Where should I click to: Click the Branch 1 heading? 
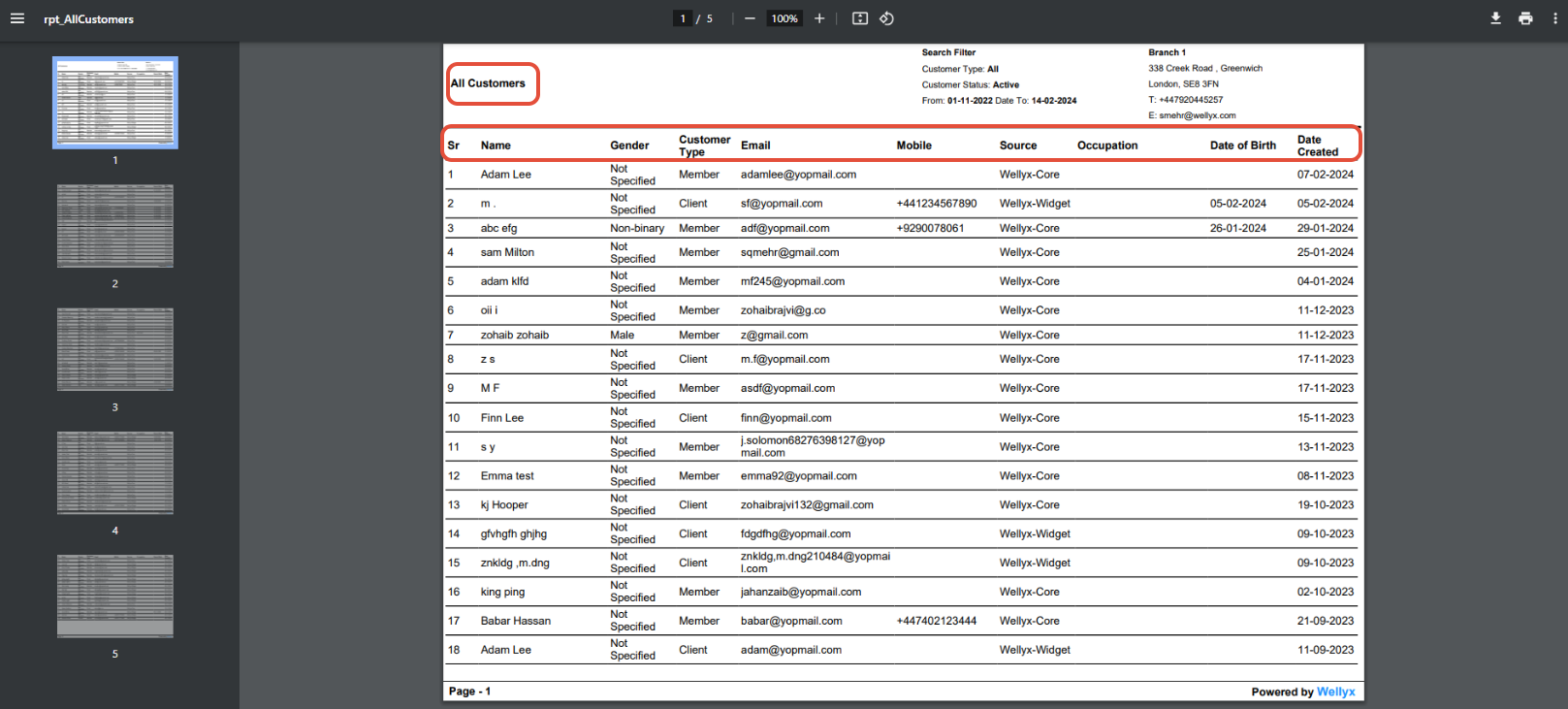point(1168,52)
